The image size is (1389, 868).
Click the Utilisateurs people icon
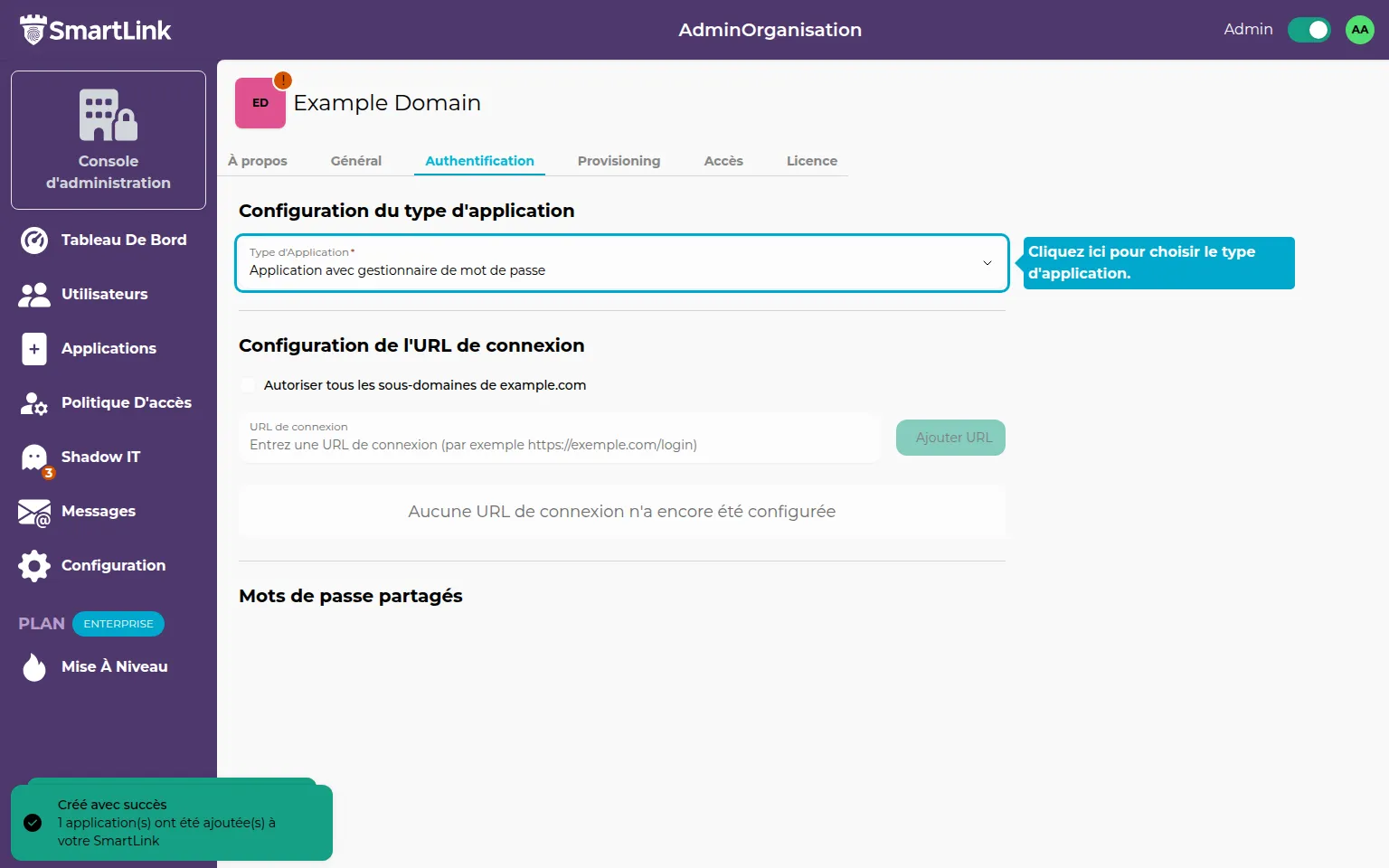[34, 294]
